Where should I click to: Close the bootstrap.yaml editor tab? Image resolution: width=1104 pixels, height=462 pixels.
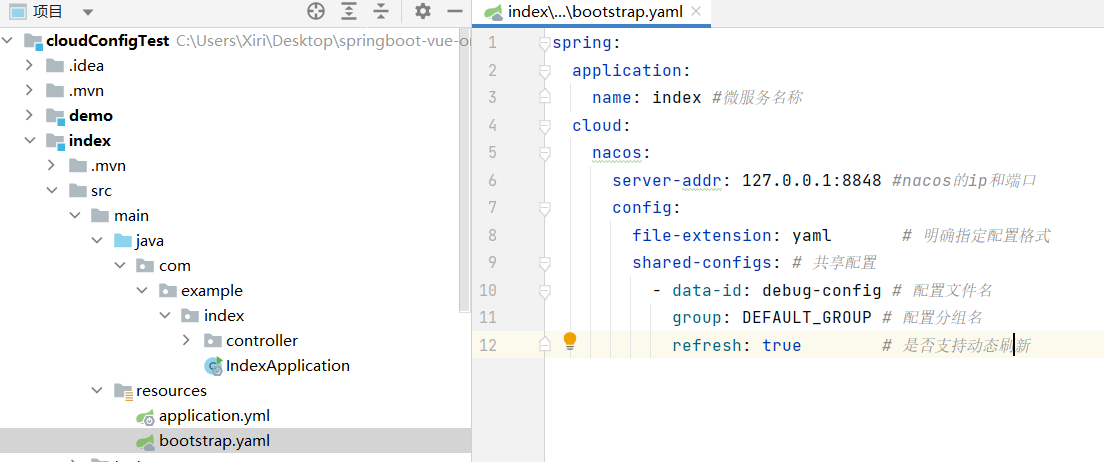point(696,11)
